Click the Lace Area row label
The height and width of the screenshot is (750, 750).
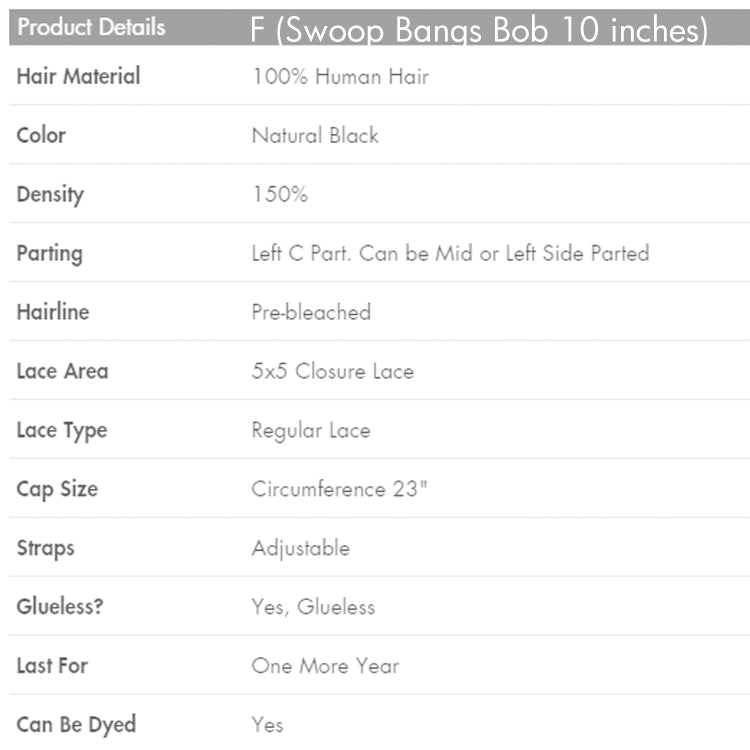62,371
